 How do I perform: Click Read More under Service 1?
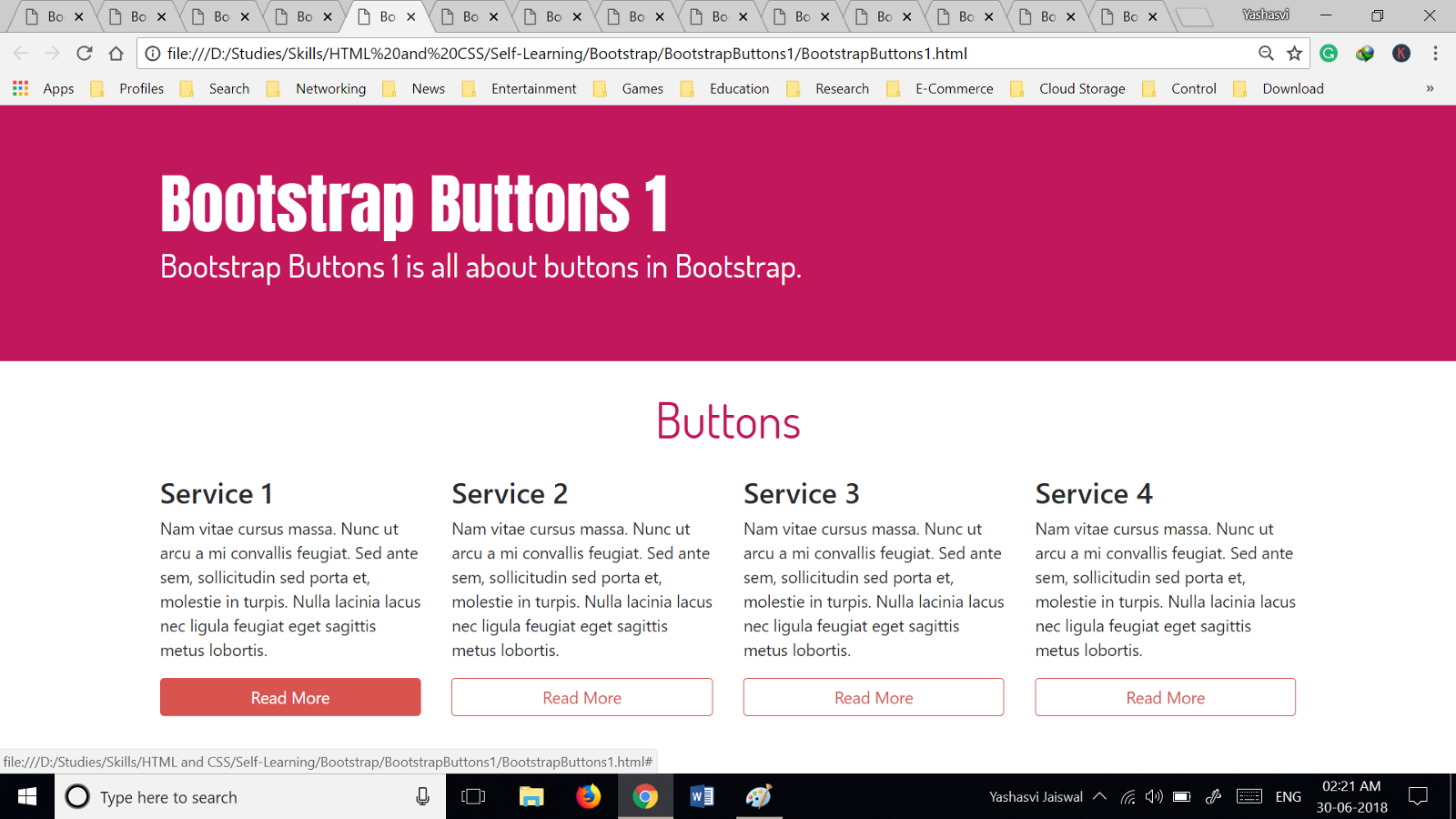pyautogui.click(x=290, y=697)
